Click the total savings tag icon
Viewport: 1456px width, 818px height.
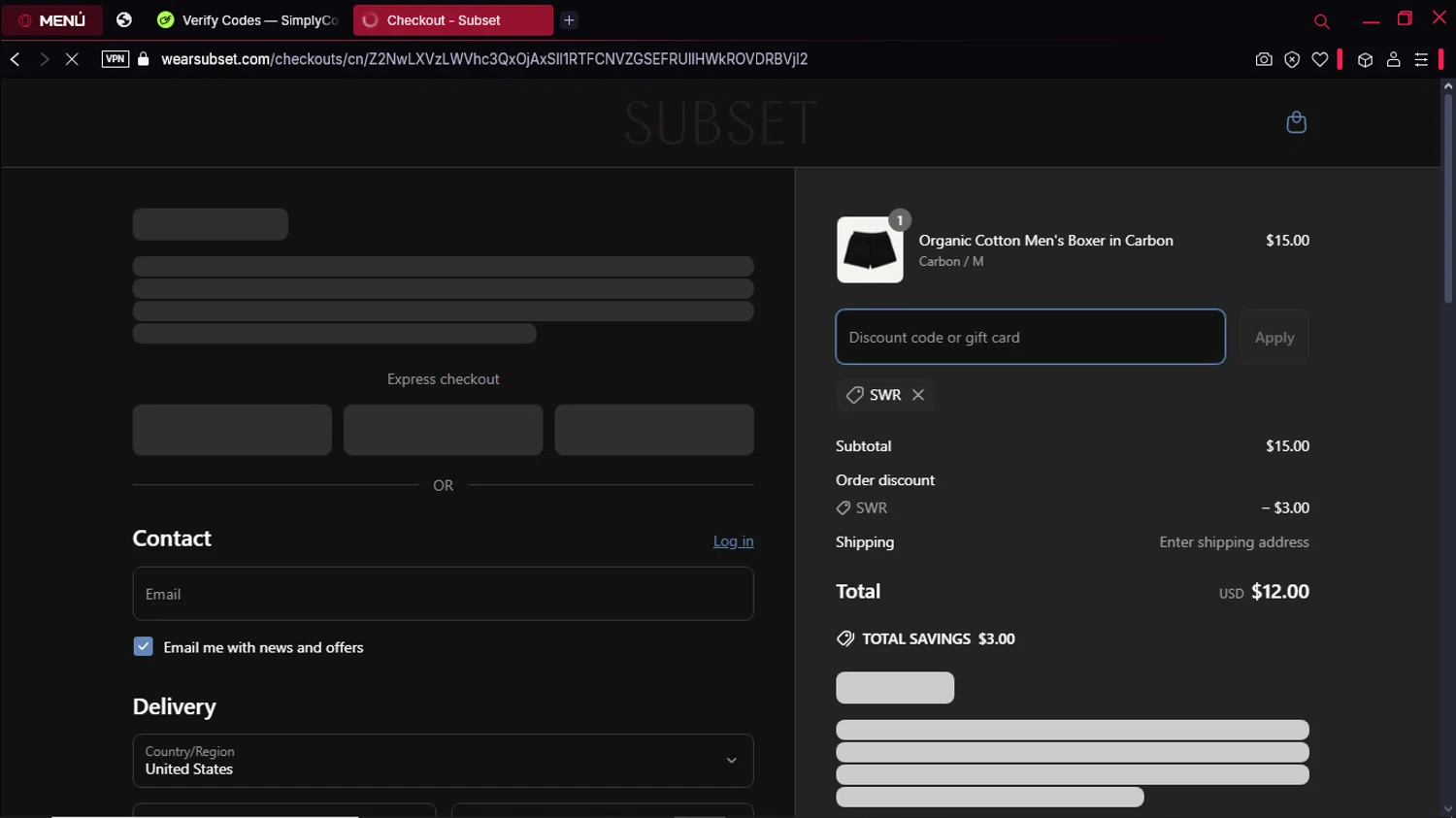[x=845, y=638]
